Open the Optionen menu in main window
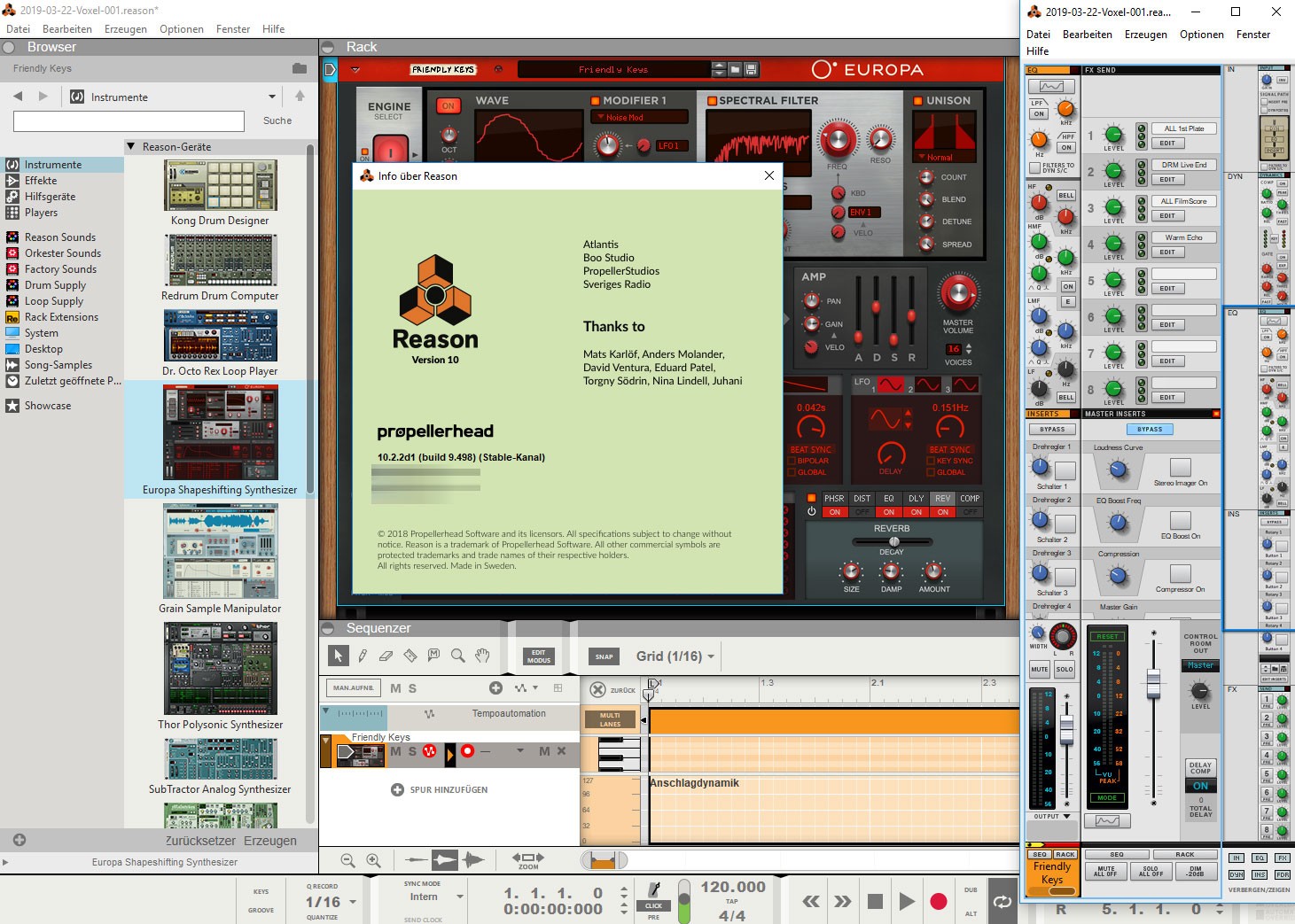 [x=182, y=29]
